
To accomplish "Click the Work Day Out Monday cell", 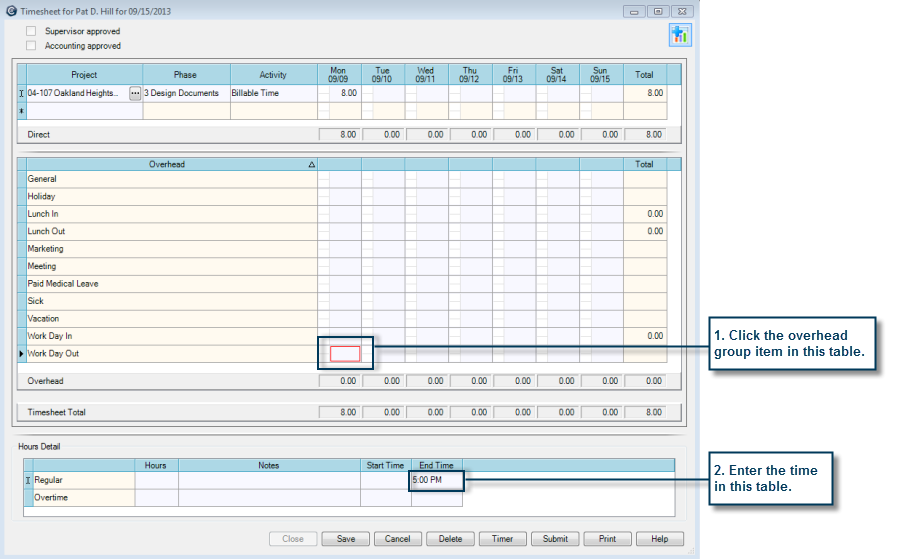I will click(345, 353).
